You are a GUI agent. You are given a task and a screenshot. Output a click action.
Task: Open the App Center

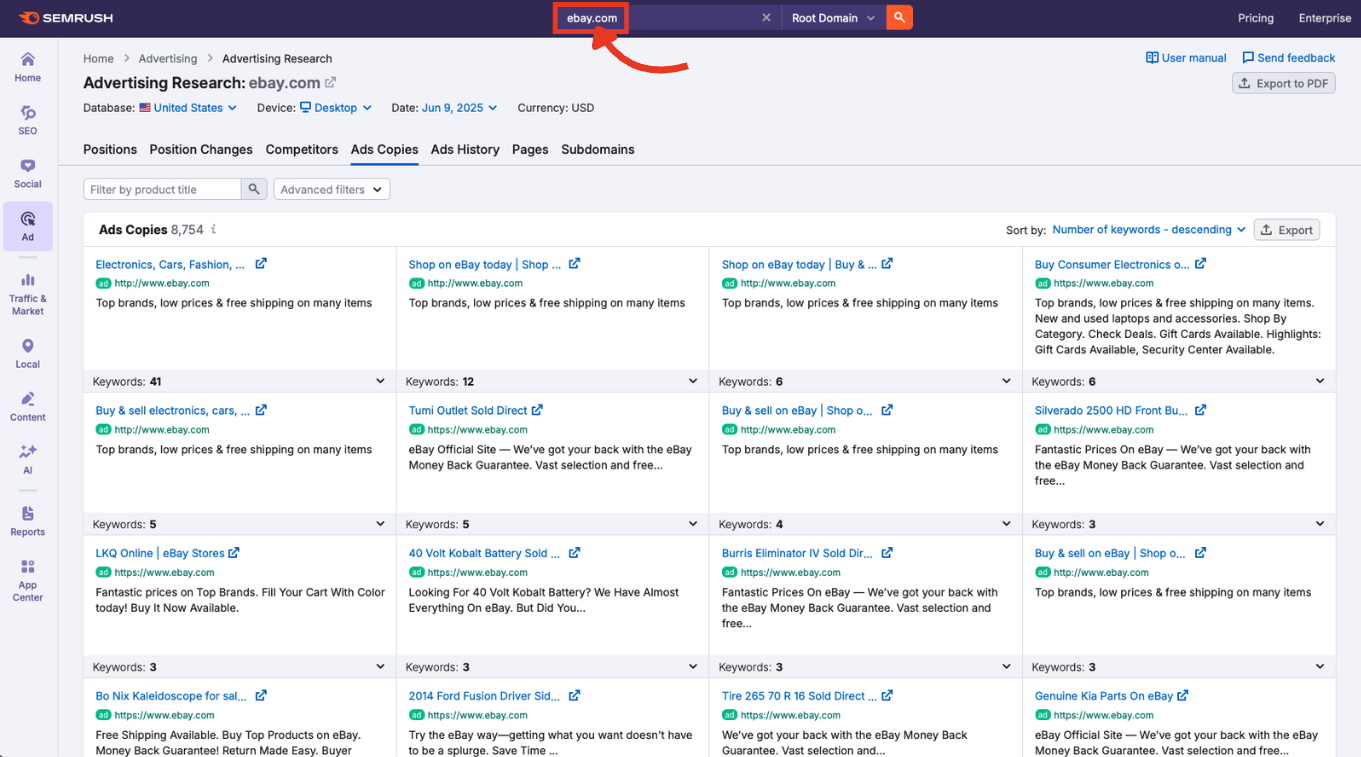click(x=27, y=578)
